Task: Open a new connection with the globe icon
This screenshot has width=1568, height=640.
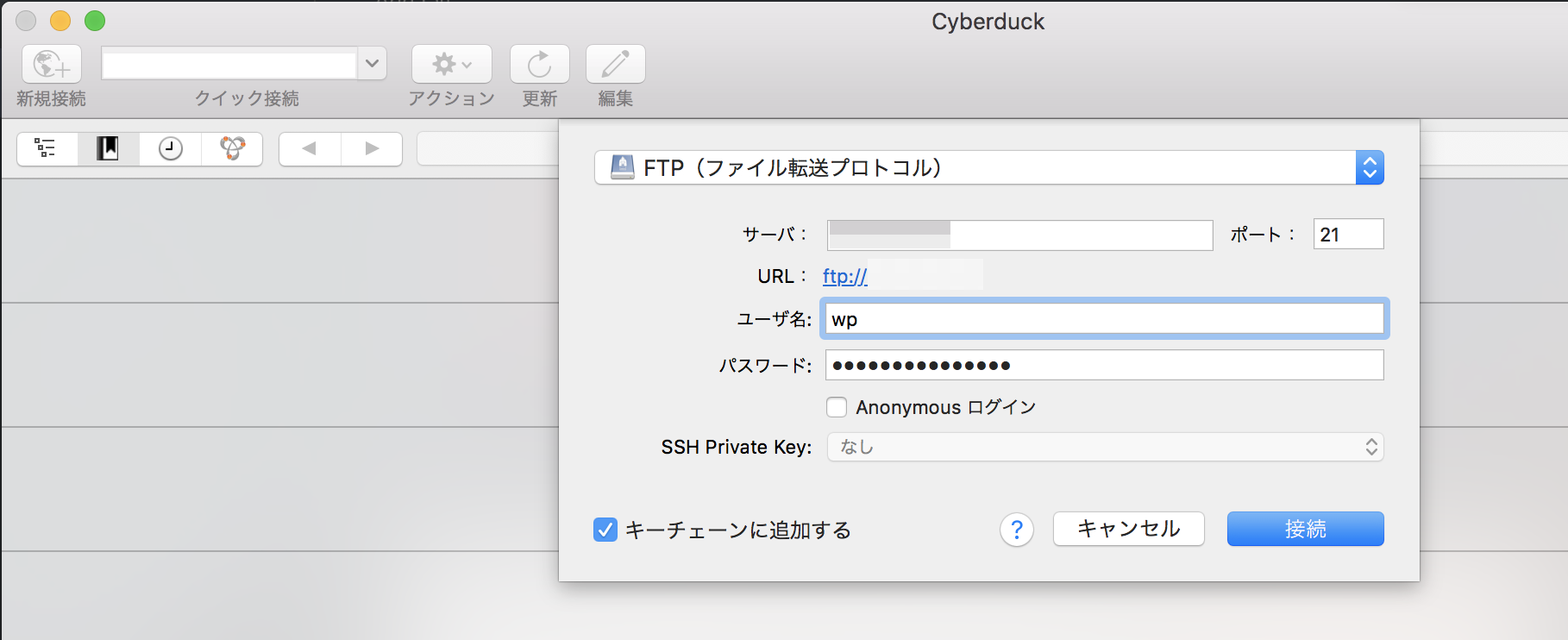Action: pyautogui.click(x=52, y=64)
